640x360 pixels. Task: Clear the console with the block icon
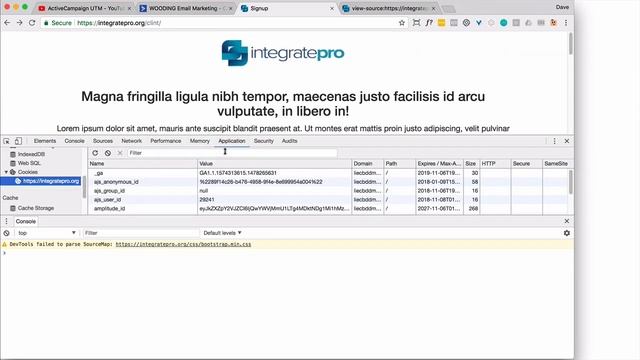click(x=7, y=233)
